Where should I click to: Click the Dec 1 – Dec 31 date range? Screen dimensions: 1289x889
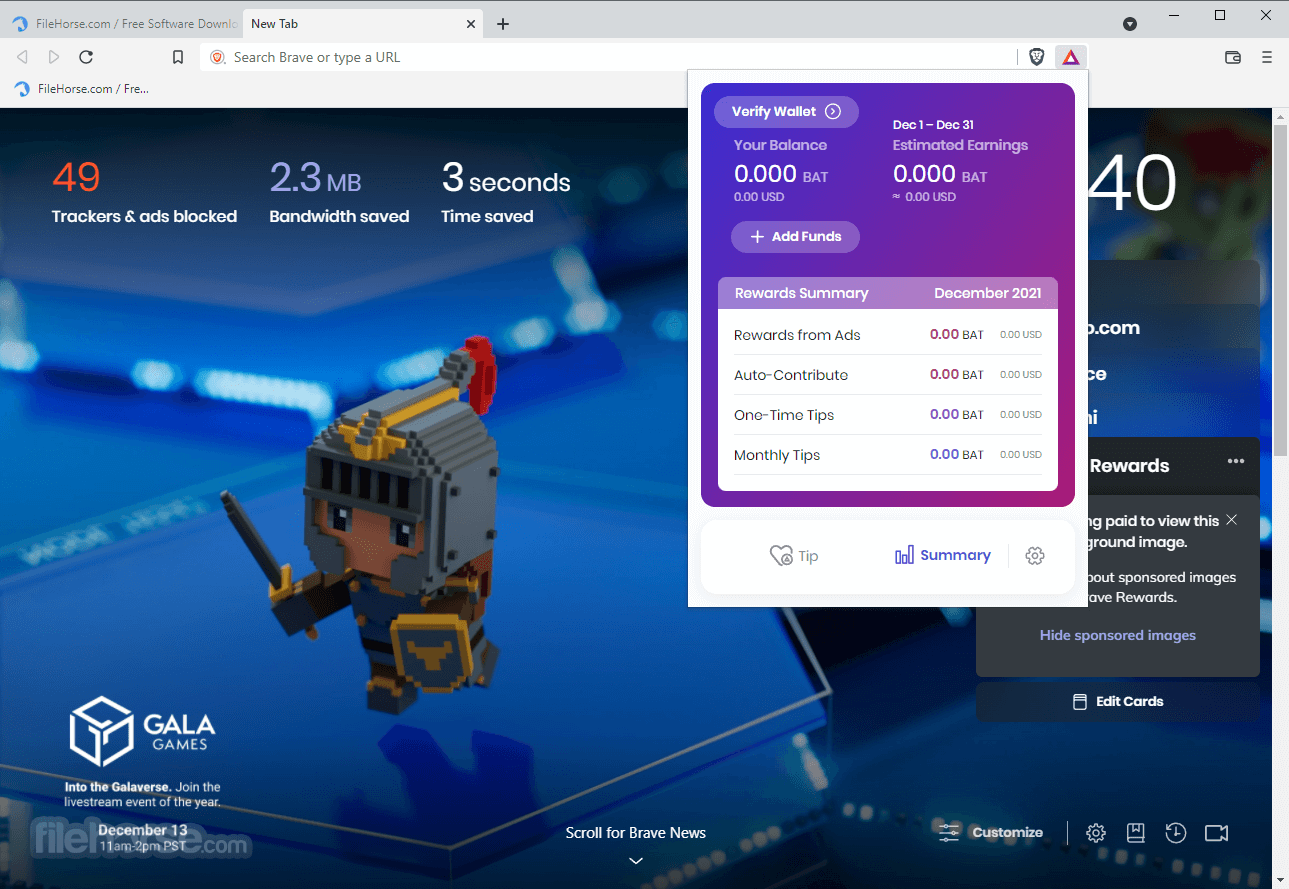point(933,125)
